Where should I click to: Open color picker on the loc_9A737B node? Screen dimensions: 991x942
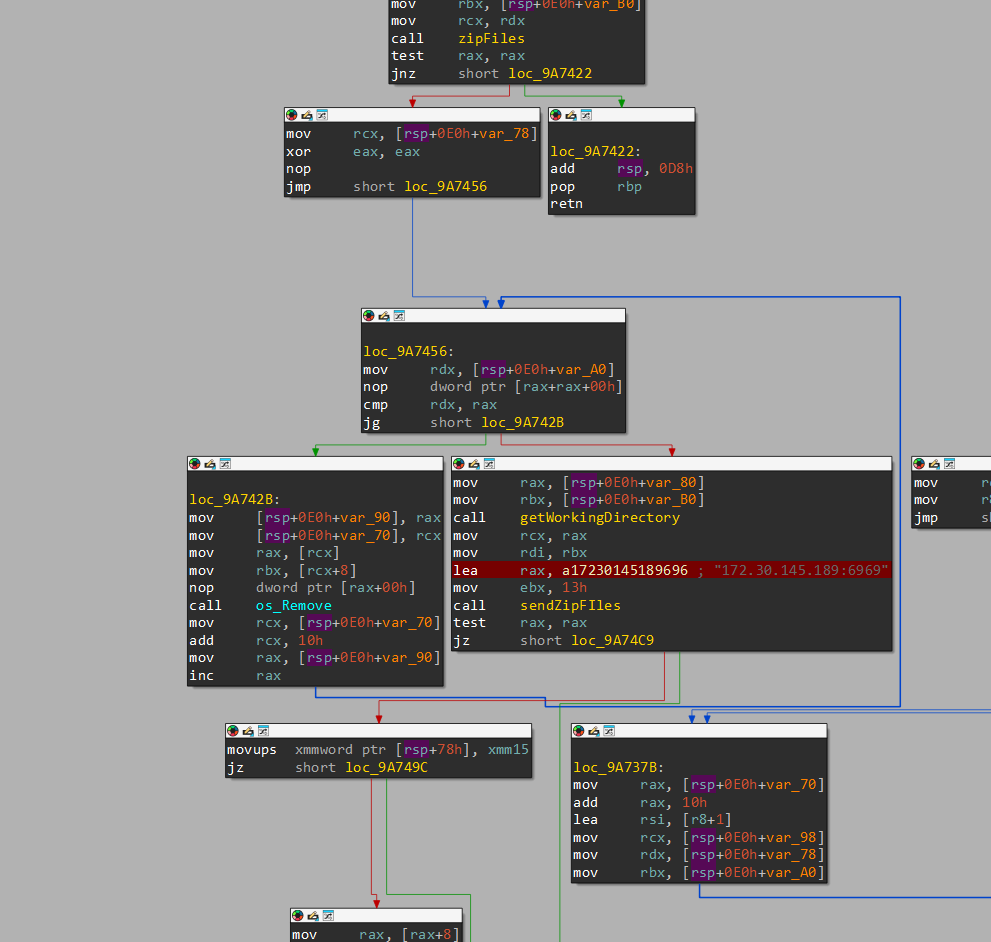click(x=578, y=731)
